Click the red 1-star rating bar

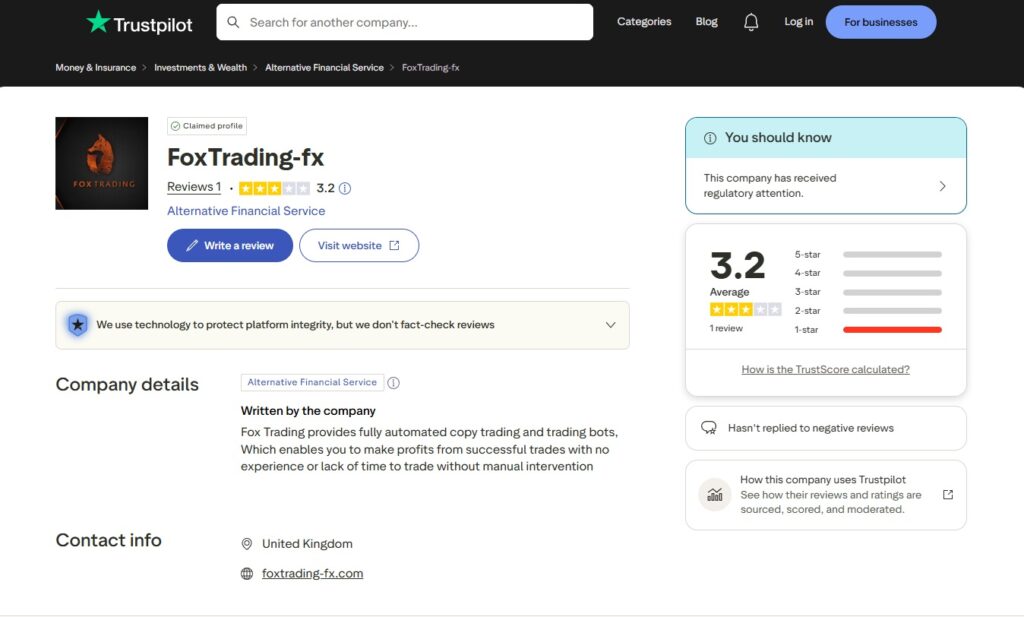point(892,329)
